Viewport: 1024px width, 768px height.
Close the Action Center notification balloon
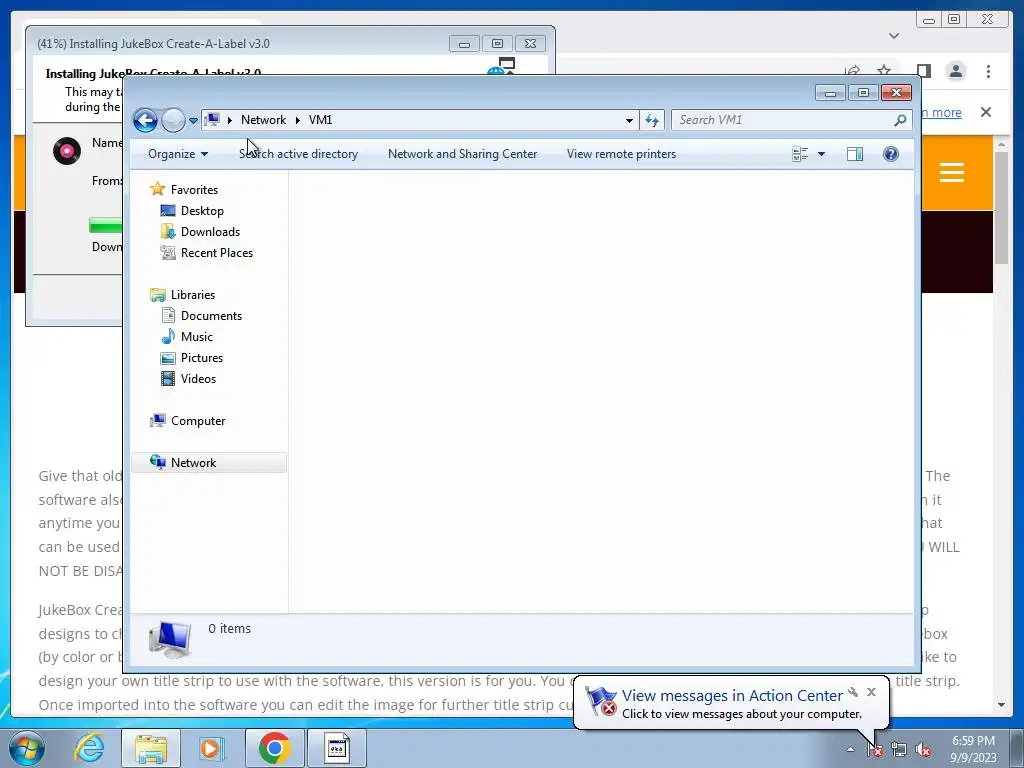[x=871, y=692]
